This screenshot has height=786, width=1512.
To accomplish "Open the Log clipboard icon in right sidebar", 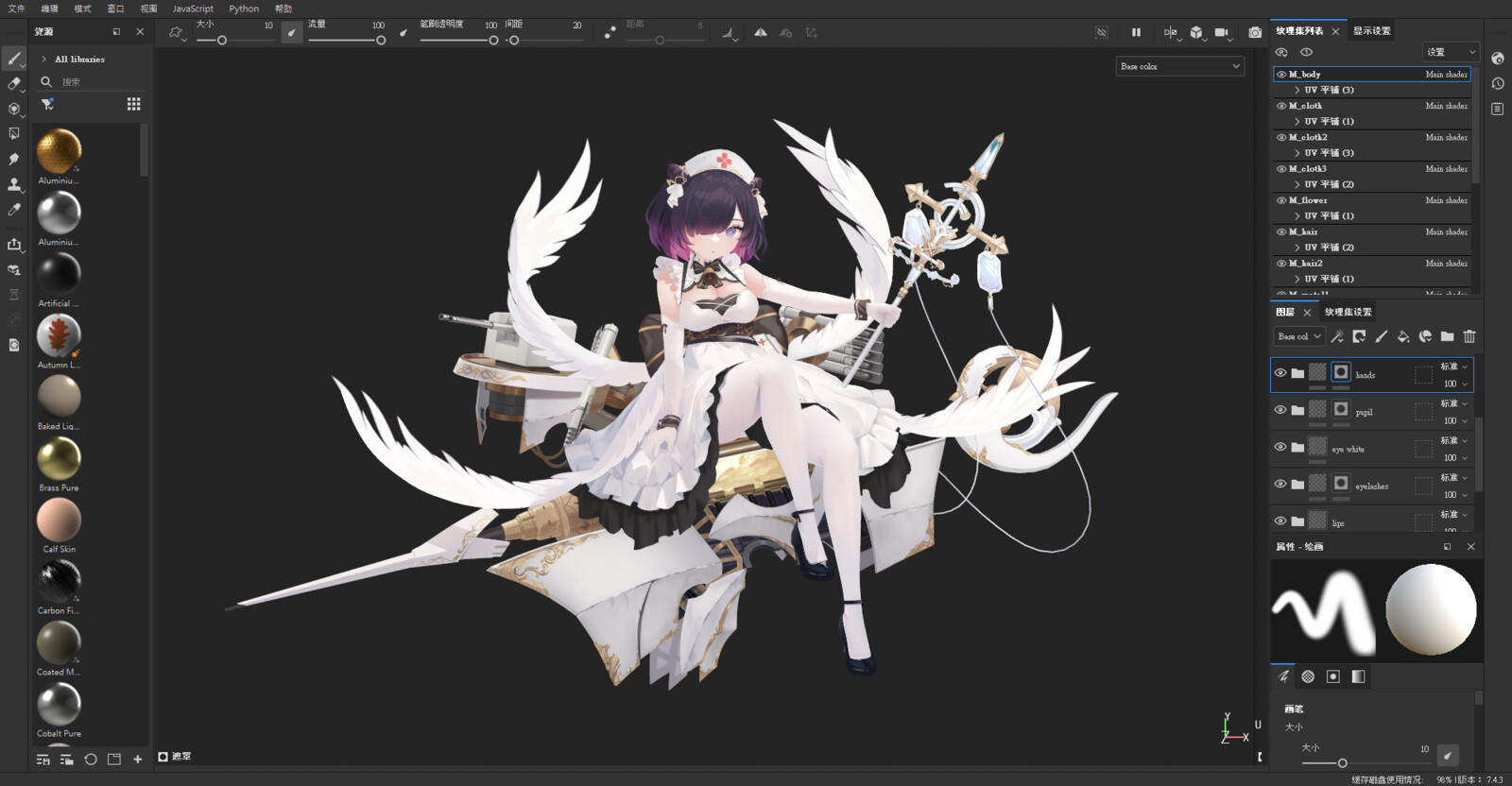I will coord(1498,109).
